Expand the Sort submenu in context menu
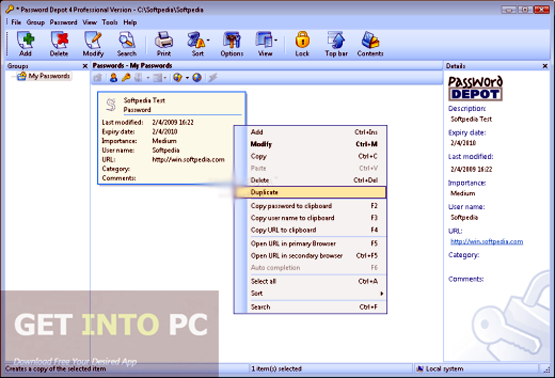The height and width of the screenshot is (378, 555). (x=382, y=293)
